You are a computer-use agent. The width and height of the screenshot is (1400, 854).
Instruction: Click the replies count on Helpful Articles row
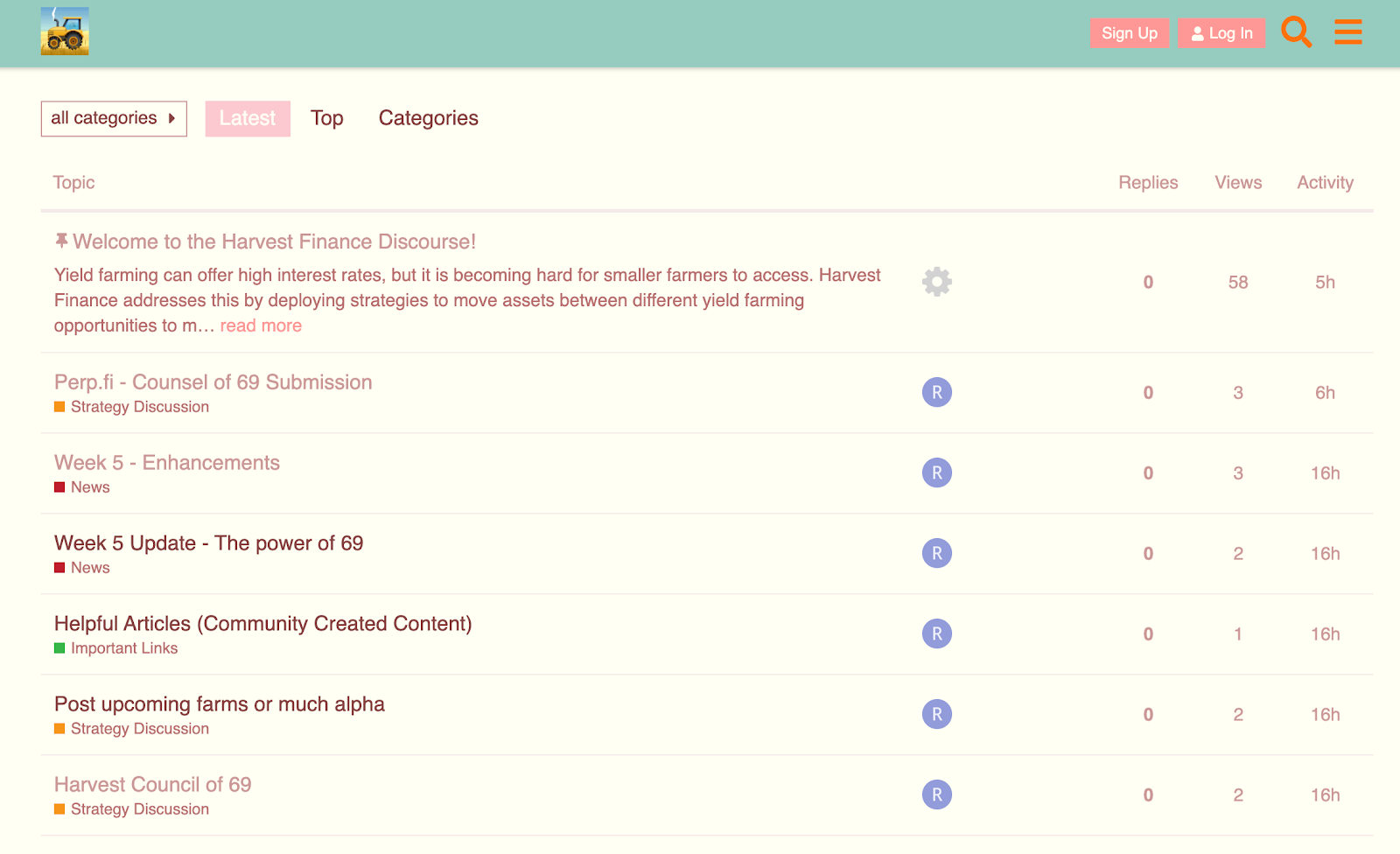point(1148,634)
